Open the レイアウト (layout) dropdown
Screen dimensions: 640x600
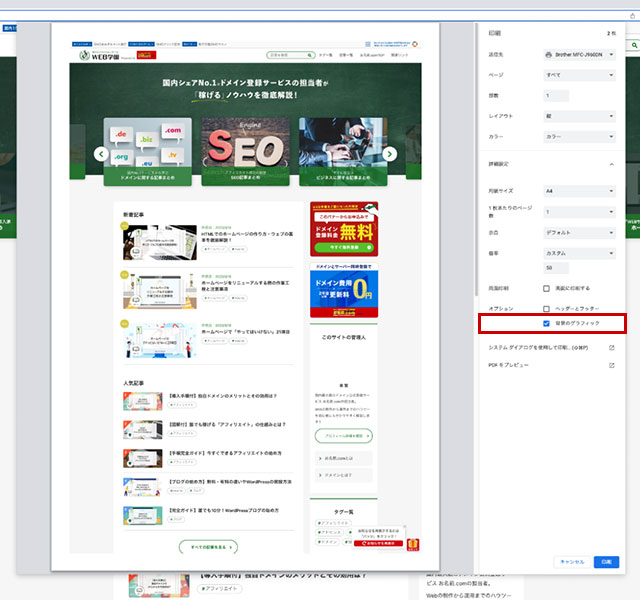580,116
